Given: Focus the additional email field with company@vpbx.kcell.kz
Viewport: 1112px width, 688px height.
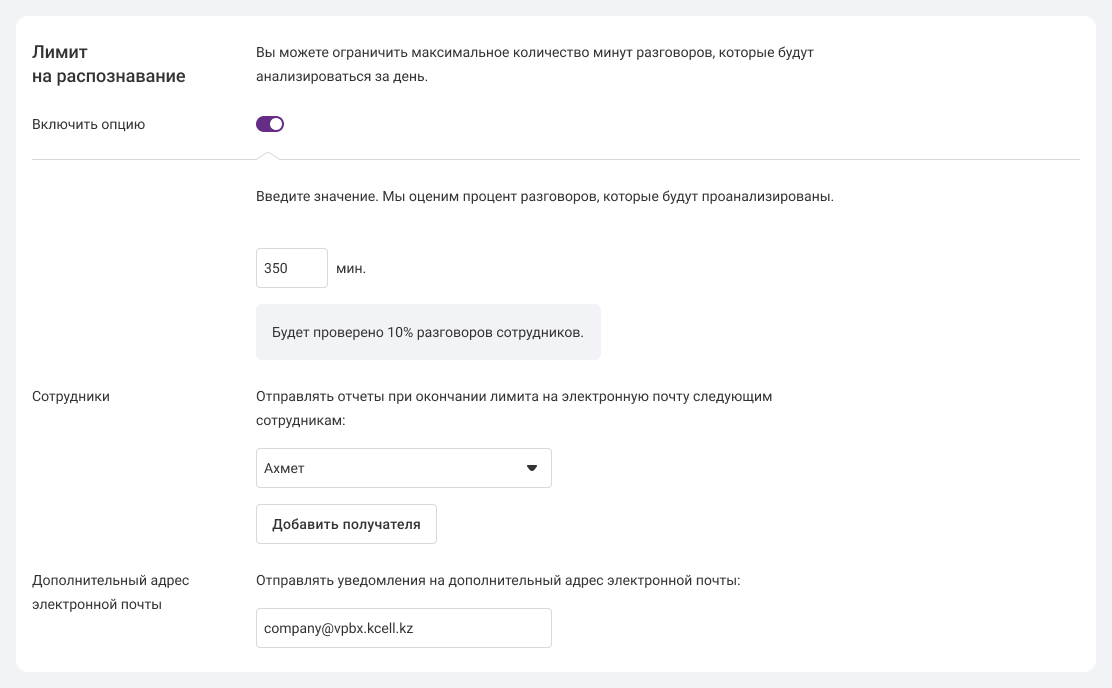Looking at the screenshot, I should coord(403,628).
